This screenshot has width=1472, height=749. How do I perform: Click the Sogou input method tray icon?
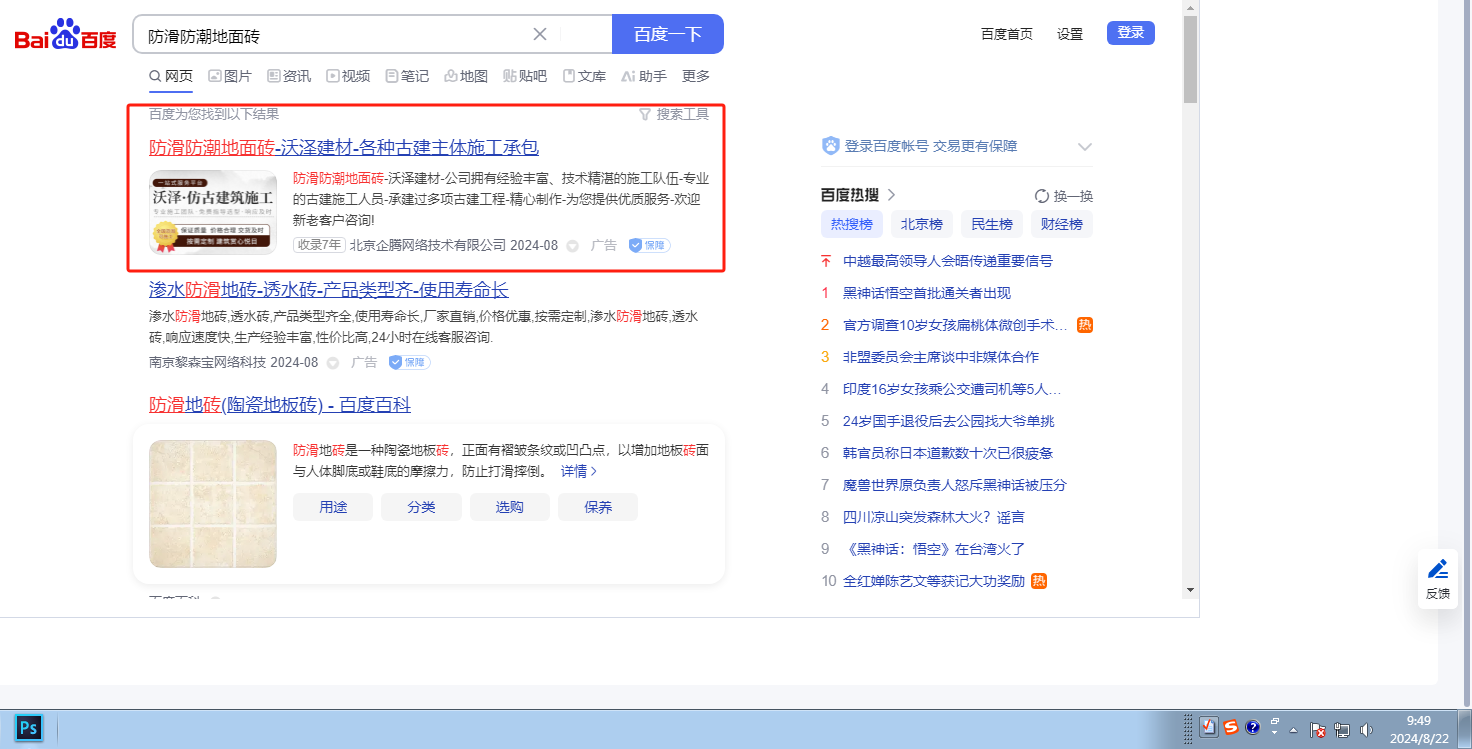click(1231, 728)
